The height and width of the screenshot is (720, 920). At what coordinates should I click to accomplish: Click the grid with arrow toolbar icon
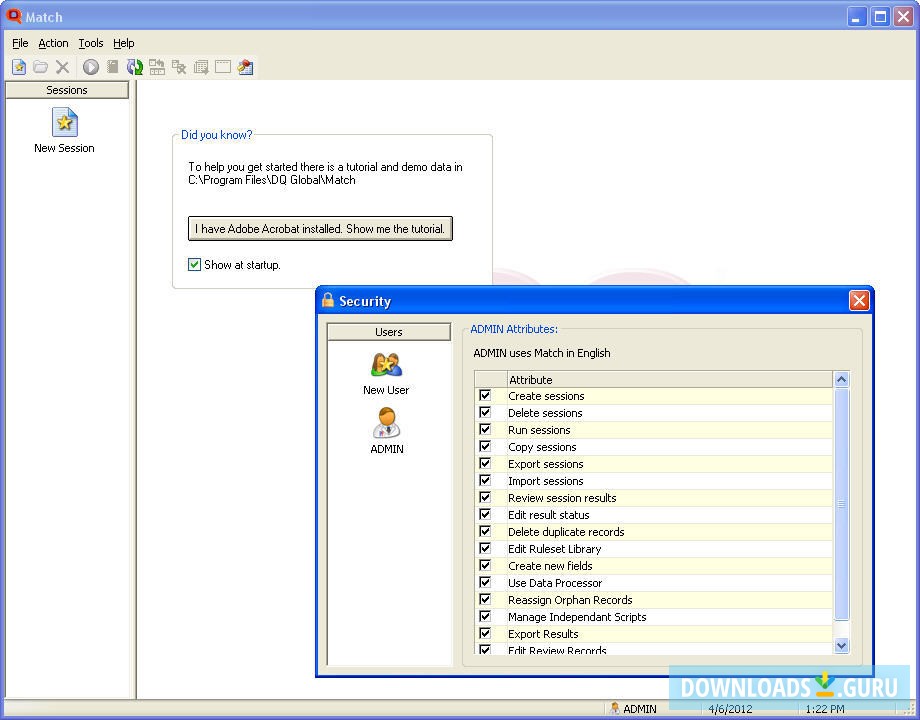coord(157,67)
